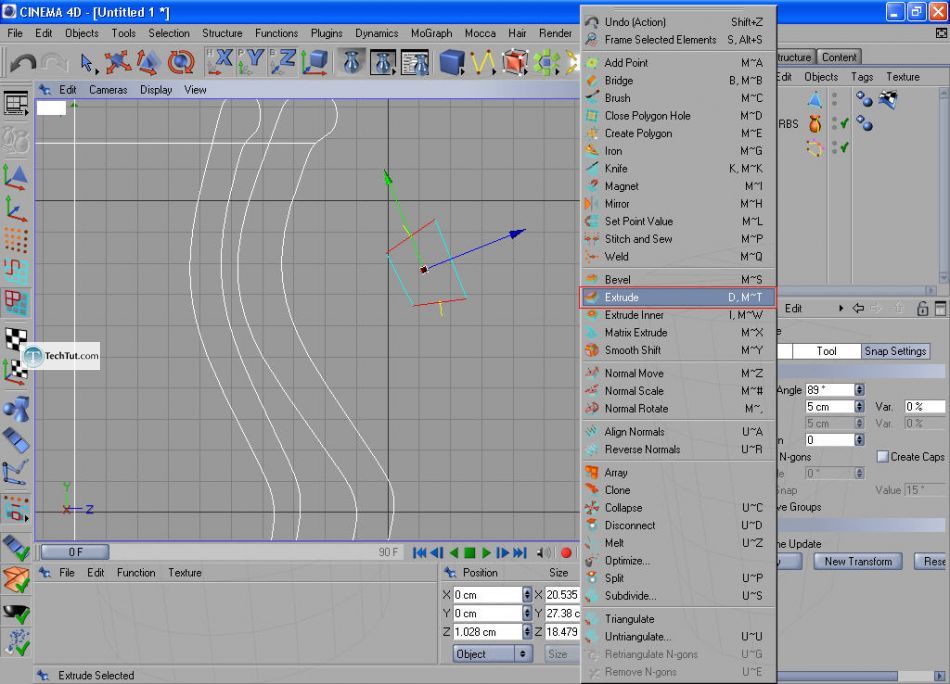The width and height of the screenshot is (950, 684).
Task: Click the Render View vase icon
Action: (x=352, y=62)
